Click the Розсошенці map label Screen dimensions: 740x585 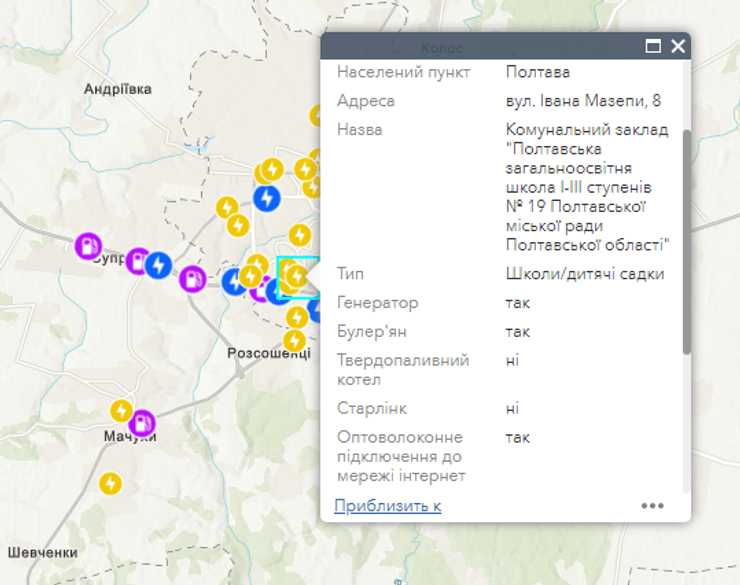(x=269, y=353)
